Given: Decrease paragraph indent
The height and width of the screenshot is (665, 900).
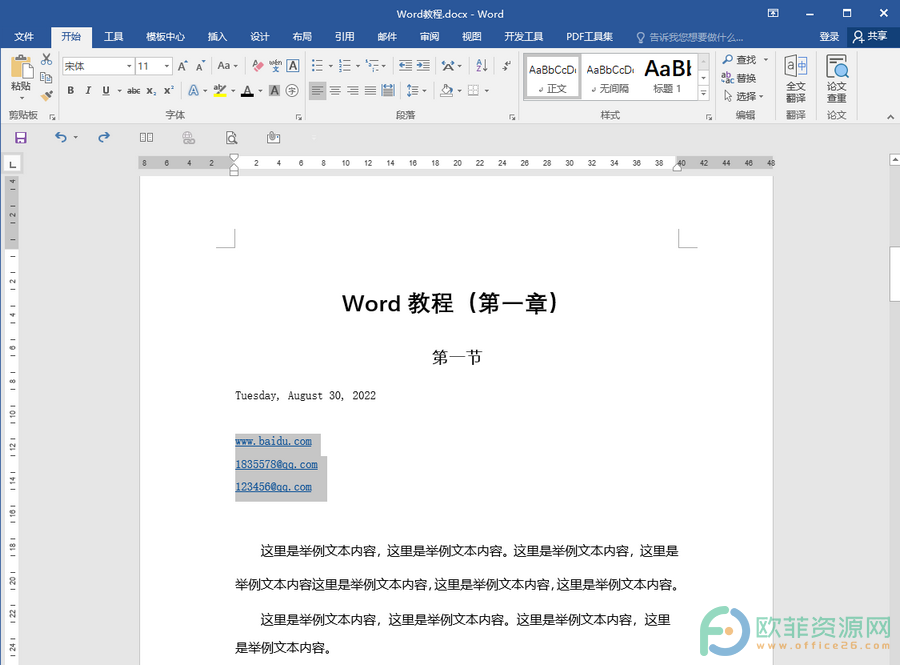Looking at the screenshot, I should (x=405, y=66).
